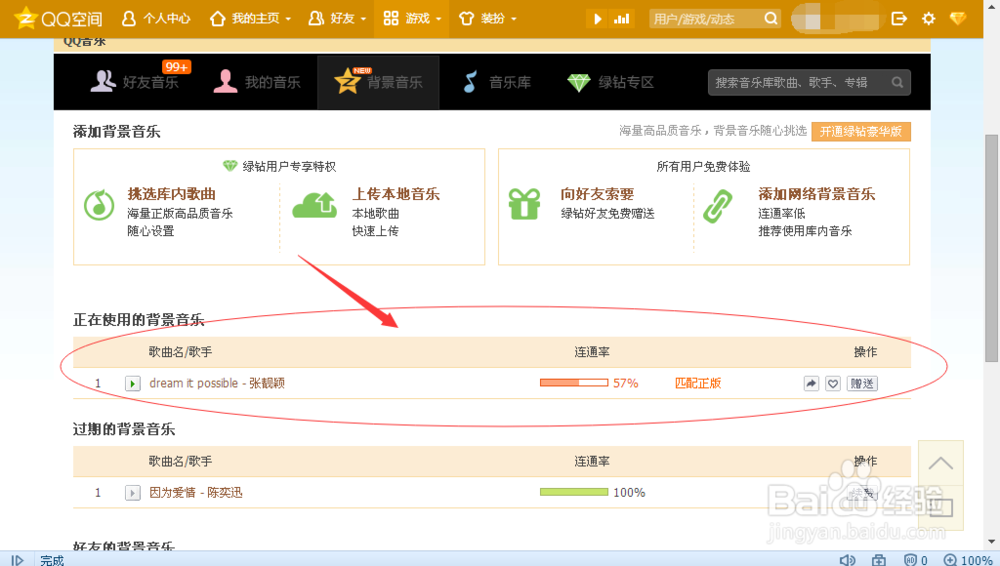The height and width of the screenshot is (566, 1000).
Task: Click the status bar sidebar toggle icon
Action: pyautogui.click(x=17, y=560)
